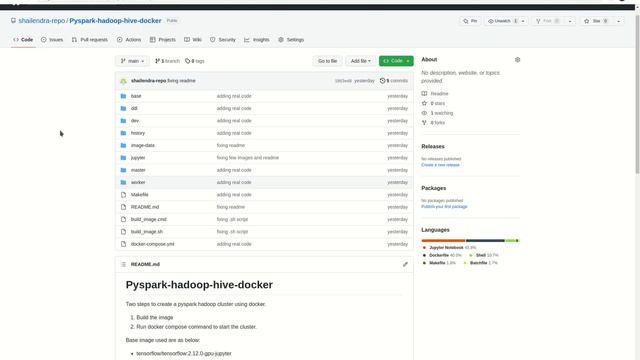Click the worker folder icon

click(123, 182)
